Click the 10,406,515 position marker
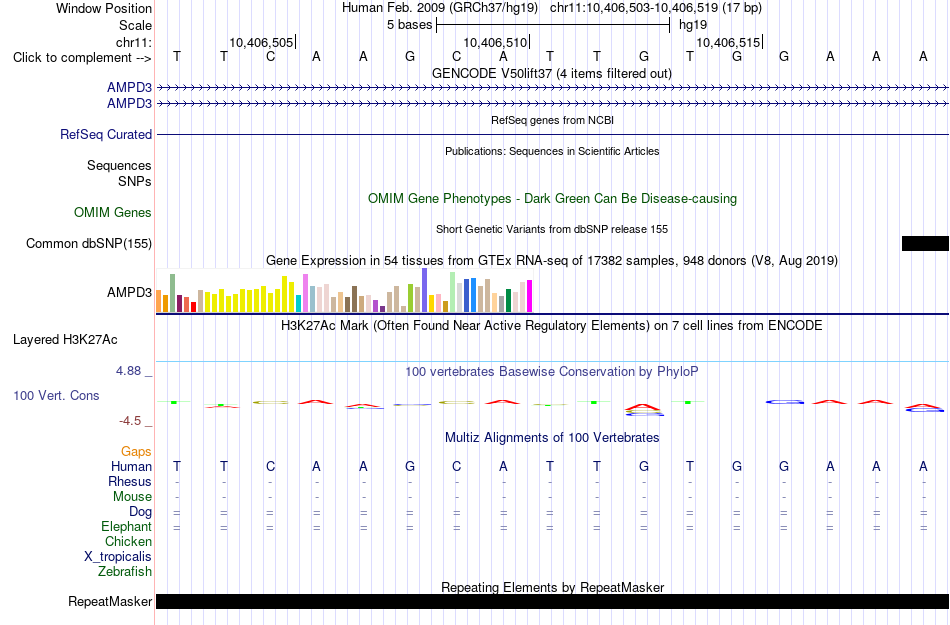Image resolution: width=950 pixels, height=625 pixels. (728, 42)
